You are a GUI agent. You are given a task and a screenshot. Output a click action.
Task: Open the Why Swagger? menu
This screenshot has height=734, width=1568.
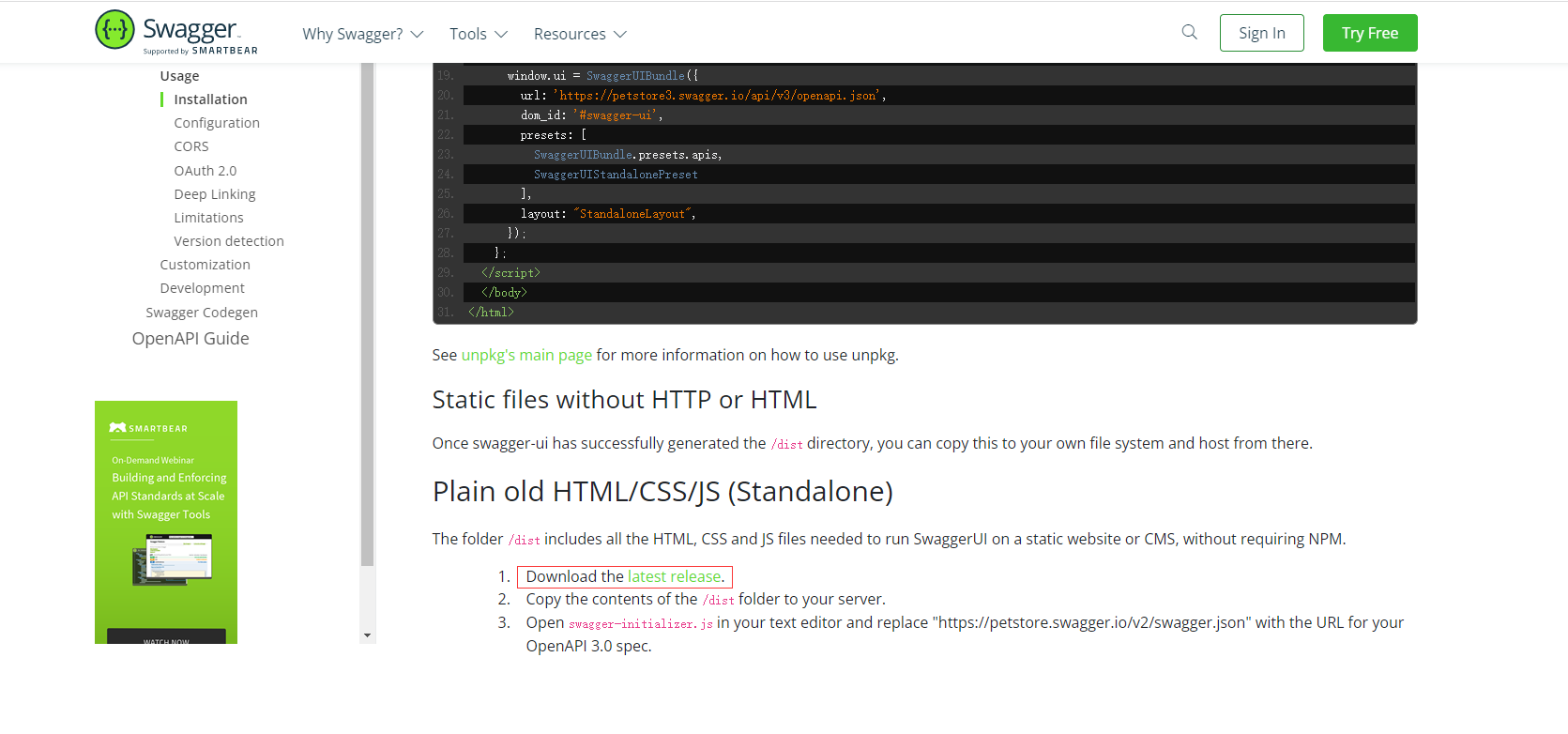363,34
